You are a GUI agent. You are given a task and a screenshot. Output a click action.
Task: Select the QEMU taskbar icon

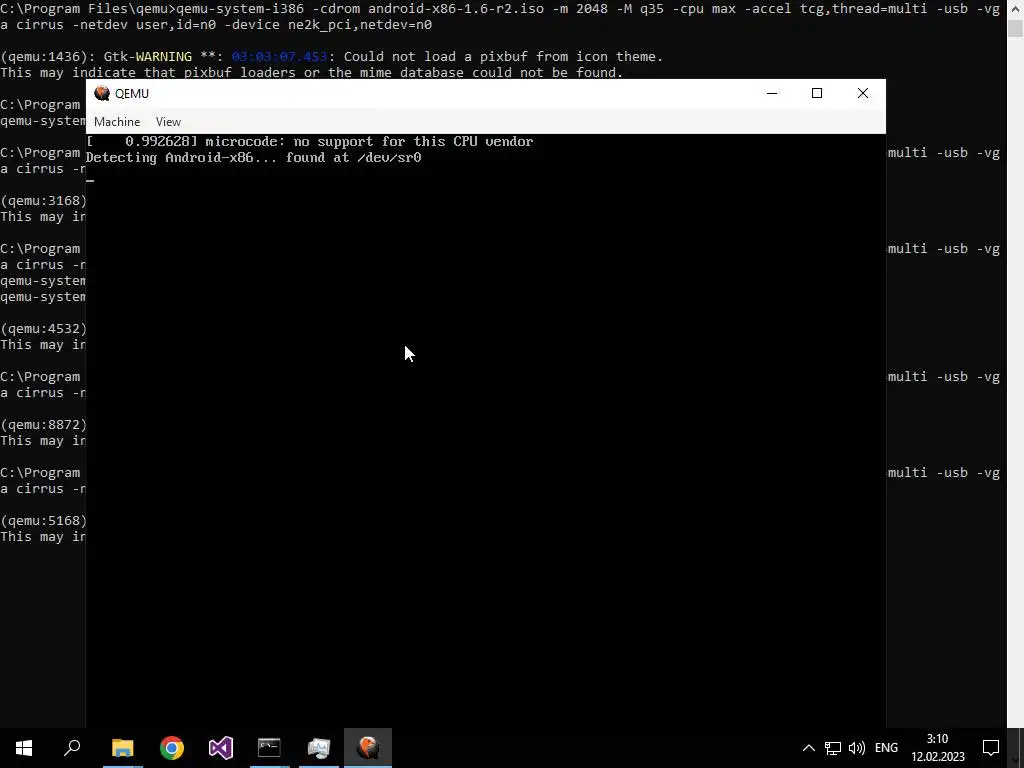[x=368, y=748]
